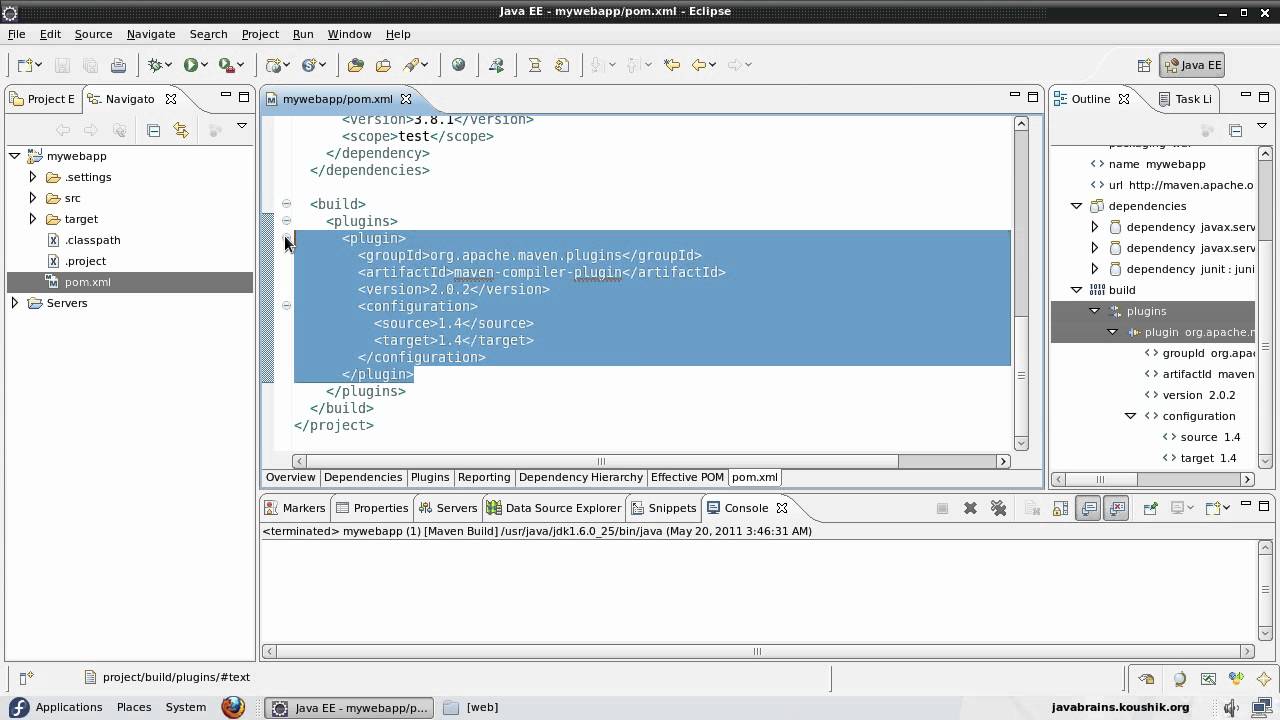Collapse the build element fold marker
The height and width of the screenshot is (720, 1280).
pos(286,204)
